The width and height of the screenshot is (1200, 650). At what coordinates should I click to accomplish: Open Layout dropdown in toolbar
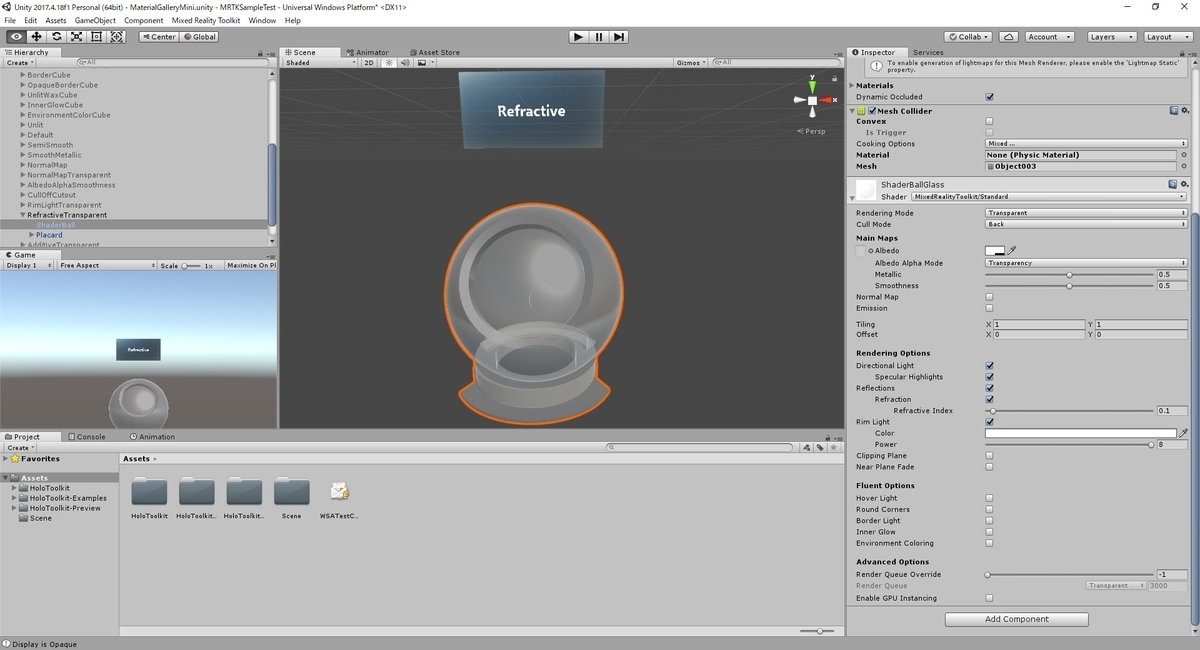pyautogui.click(x=1167, y=36)
